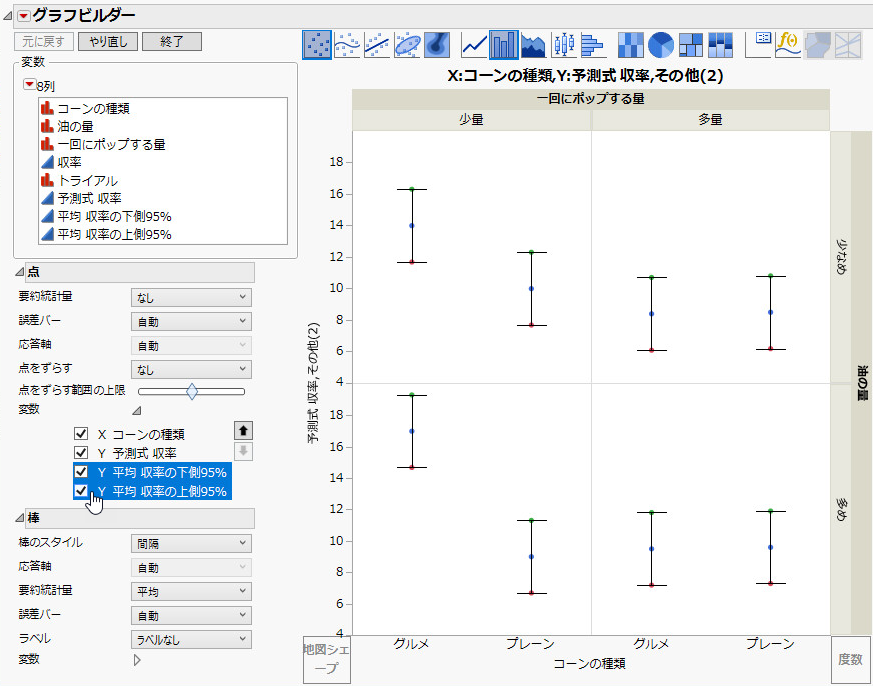Click the 多め row header
This screenshot has width=873, height=686.
click(x=841, y=509)
